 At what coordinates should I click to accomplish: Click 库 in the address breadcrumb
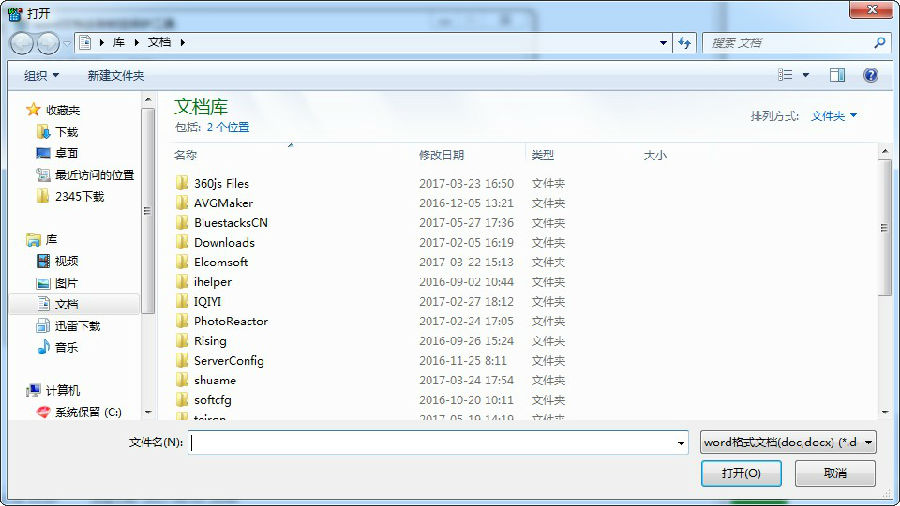tap(119, 42)
